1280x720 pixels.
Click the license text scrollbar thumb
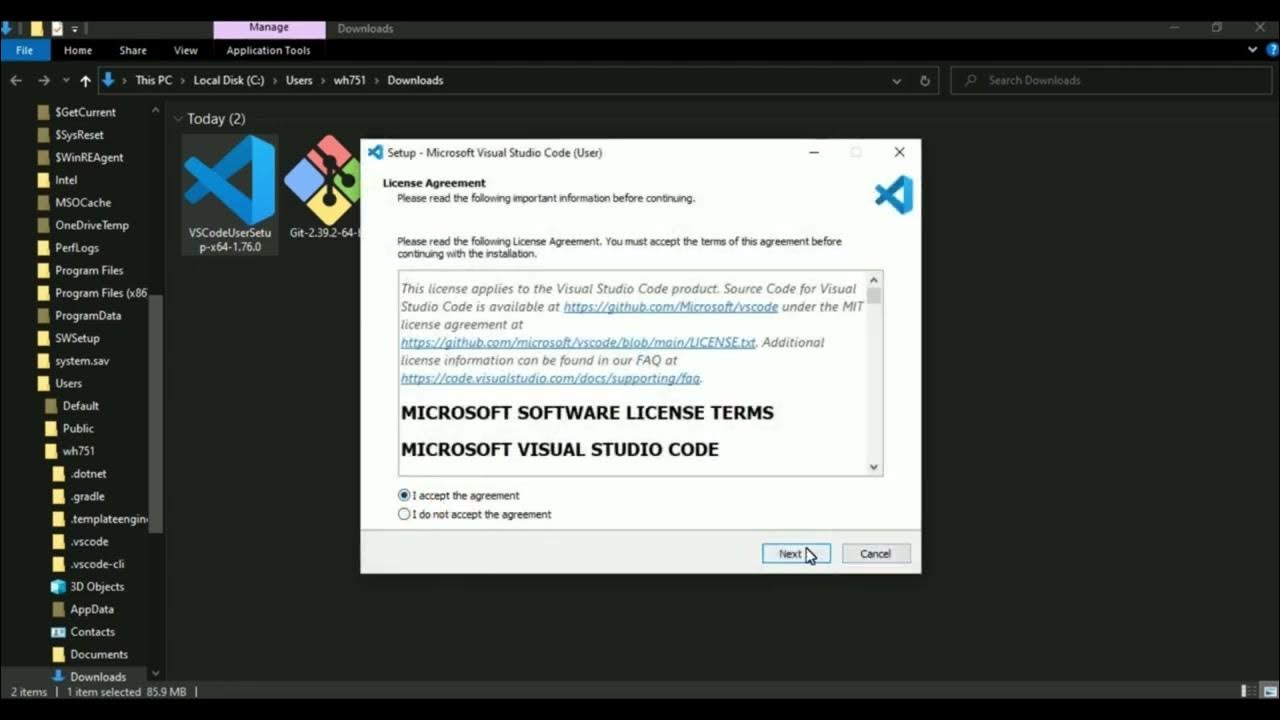point(874,296)
